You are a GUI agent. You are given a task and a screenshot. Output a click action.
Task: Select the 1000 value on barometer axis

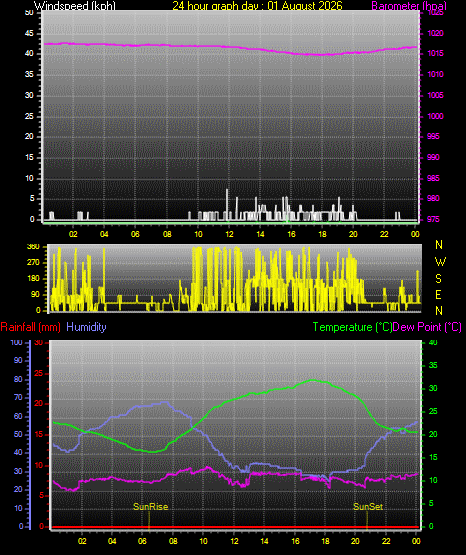pyautogui.click(x=436, y=116)
